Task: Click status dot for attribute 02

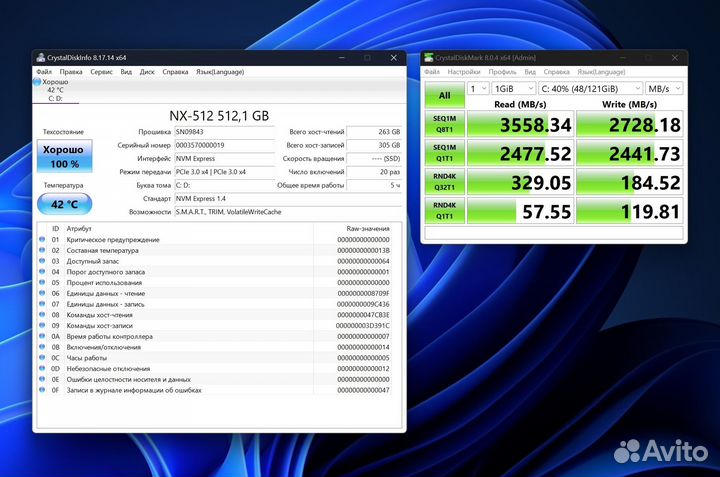Action: [x=42, y=250]
